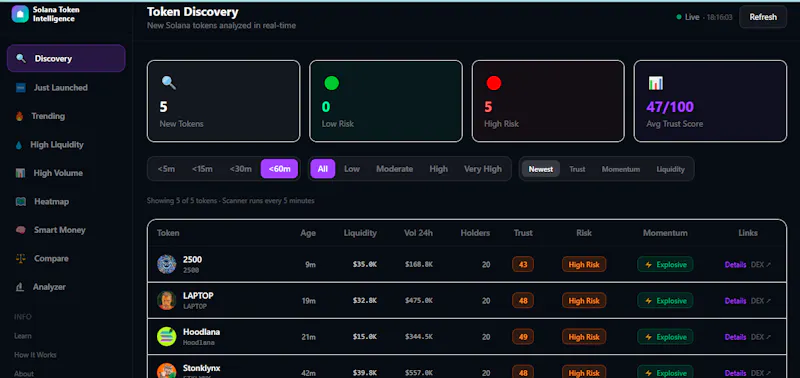Screen dimensions: 800x378
Task: Click the Heatmap sidebar icon
Action: coord(21,201)
